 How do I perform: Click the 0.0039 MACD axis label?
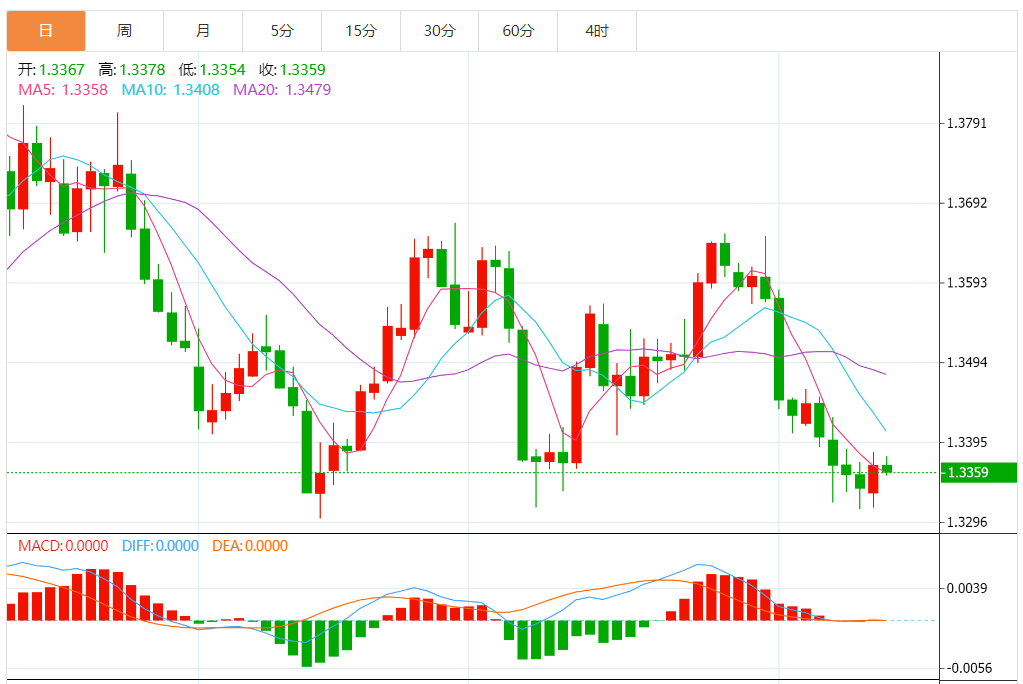967,589
